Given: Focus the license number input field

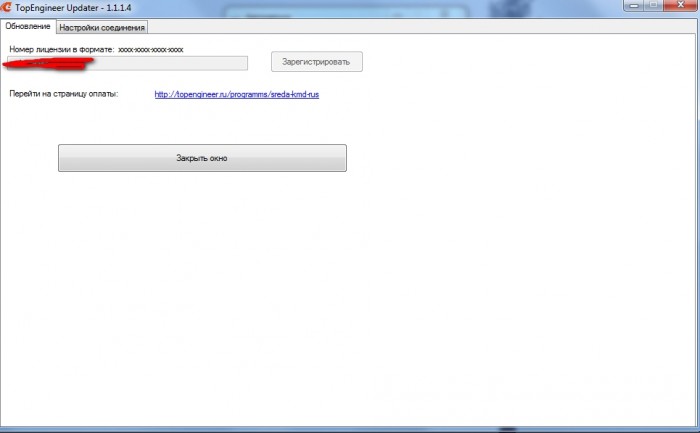Looking at the screenshot, I should pyautogui.click(x=127, y=63).
